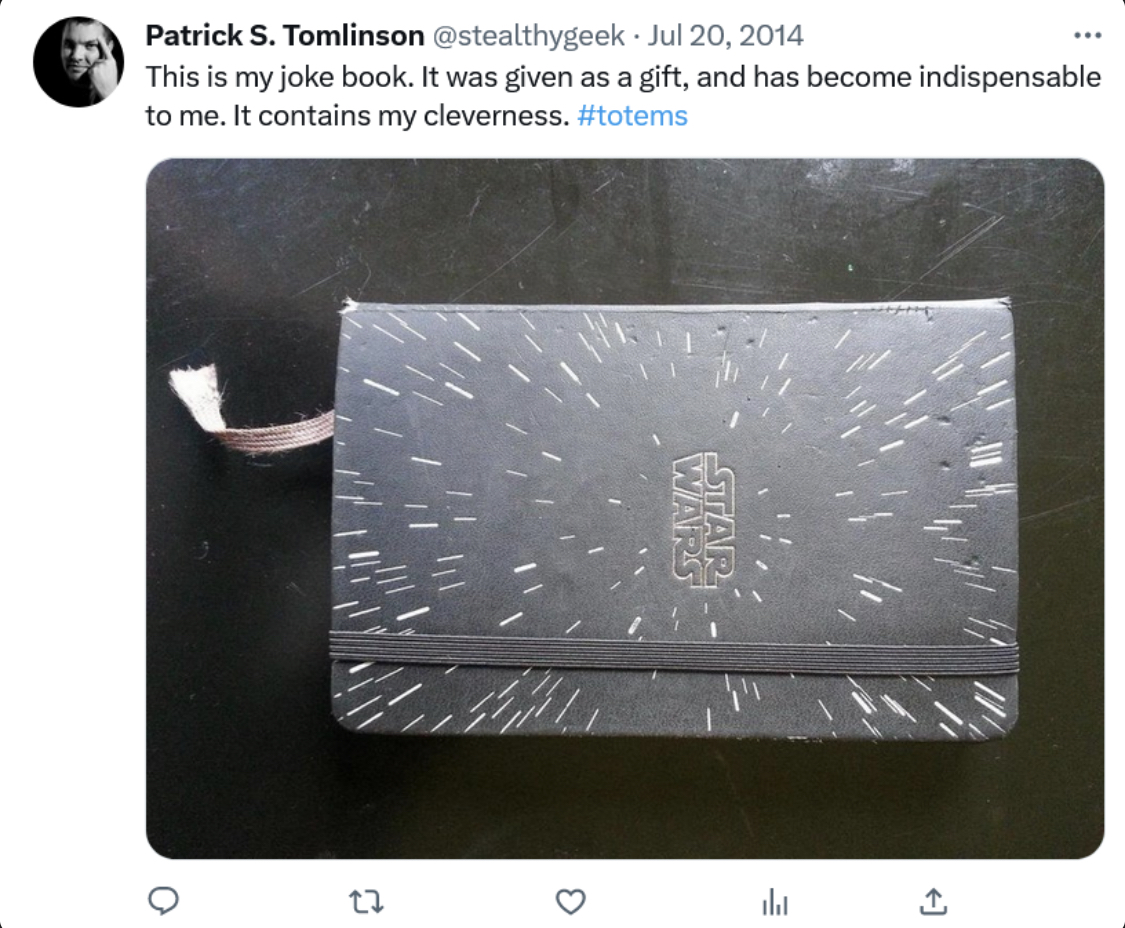Viewport: 1125px width, 928px height.
Task: Like the tweet with the heart icon
Action: pyautogui.click(x=571, y=901)
